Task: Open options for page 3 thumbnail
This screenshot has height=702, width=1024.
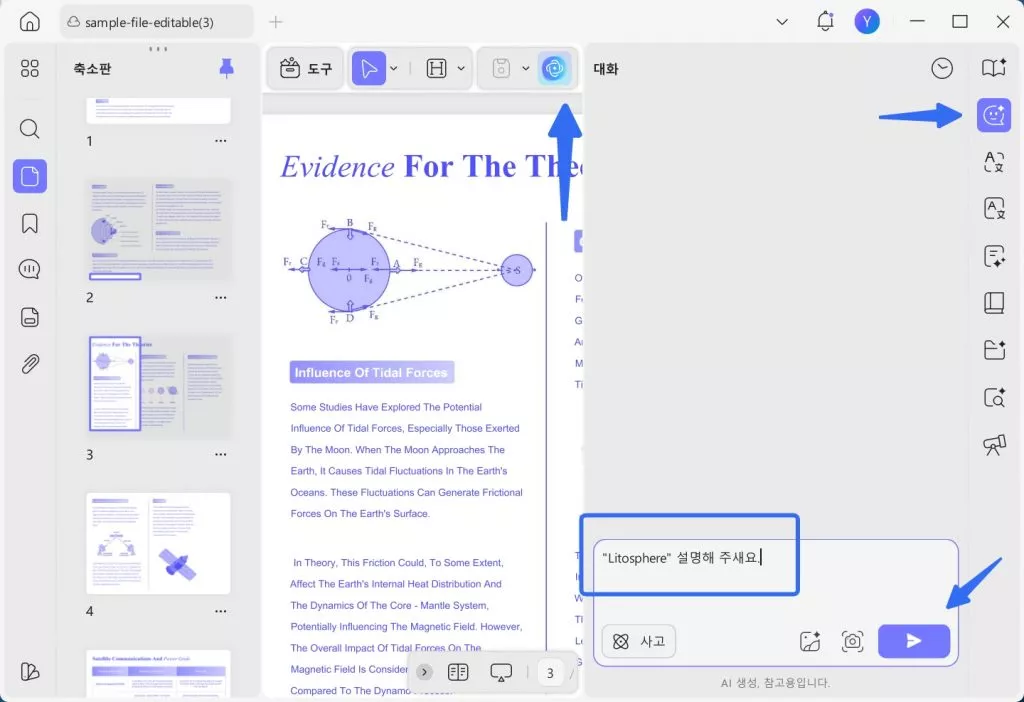Action: 221,455
